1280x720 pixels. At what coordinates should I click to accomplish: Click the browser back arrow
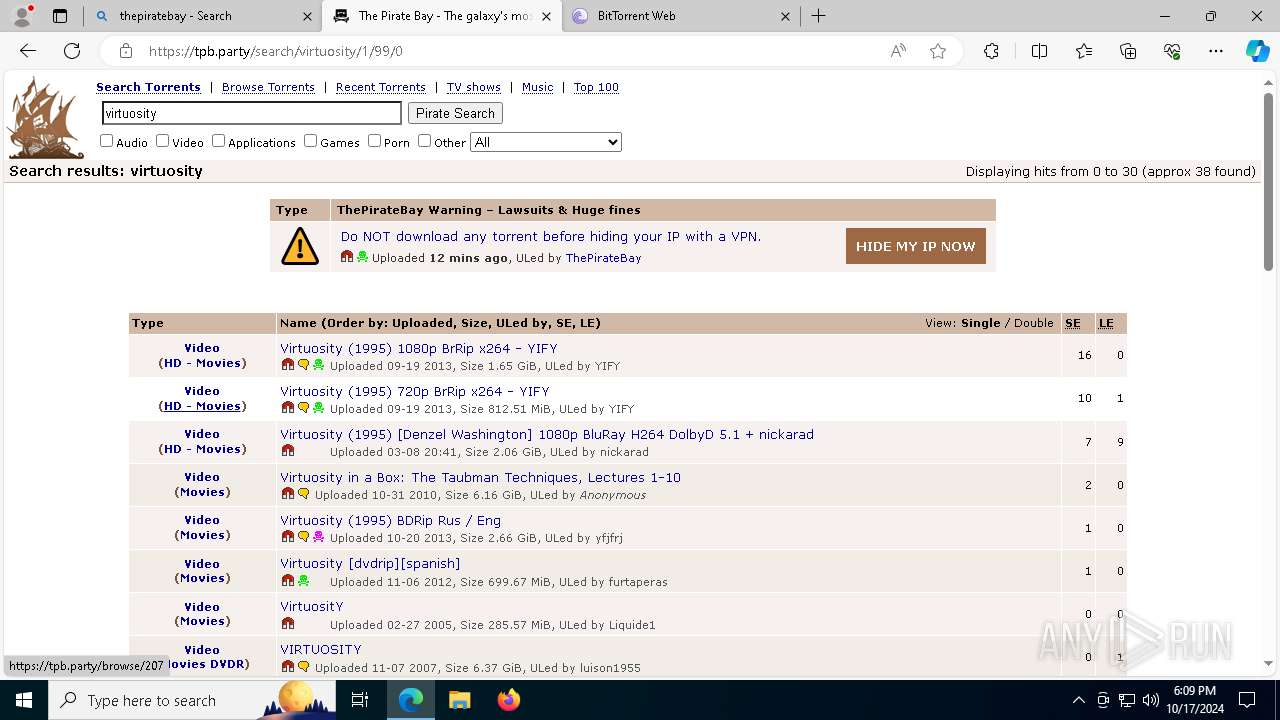pos(28,51)
